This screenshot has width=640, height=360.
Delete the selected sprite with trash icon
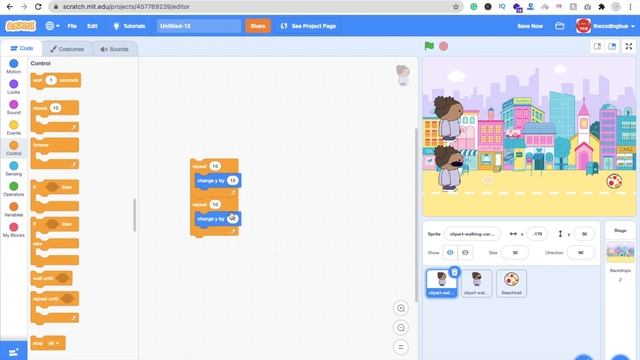[455, 272]
